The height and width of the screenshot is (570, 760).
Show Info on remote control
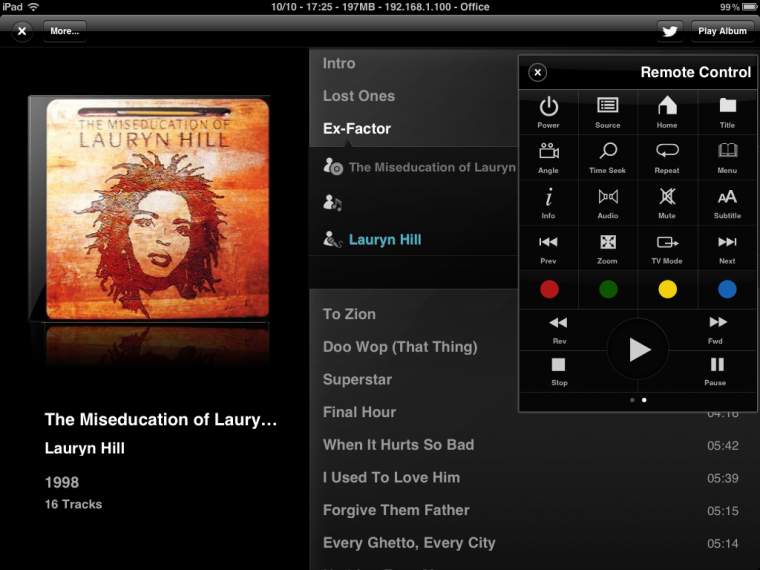point(548,203)
